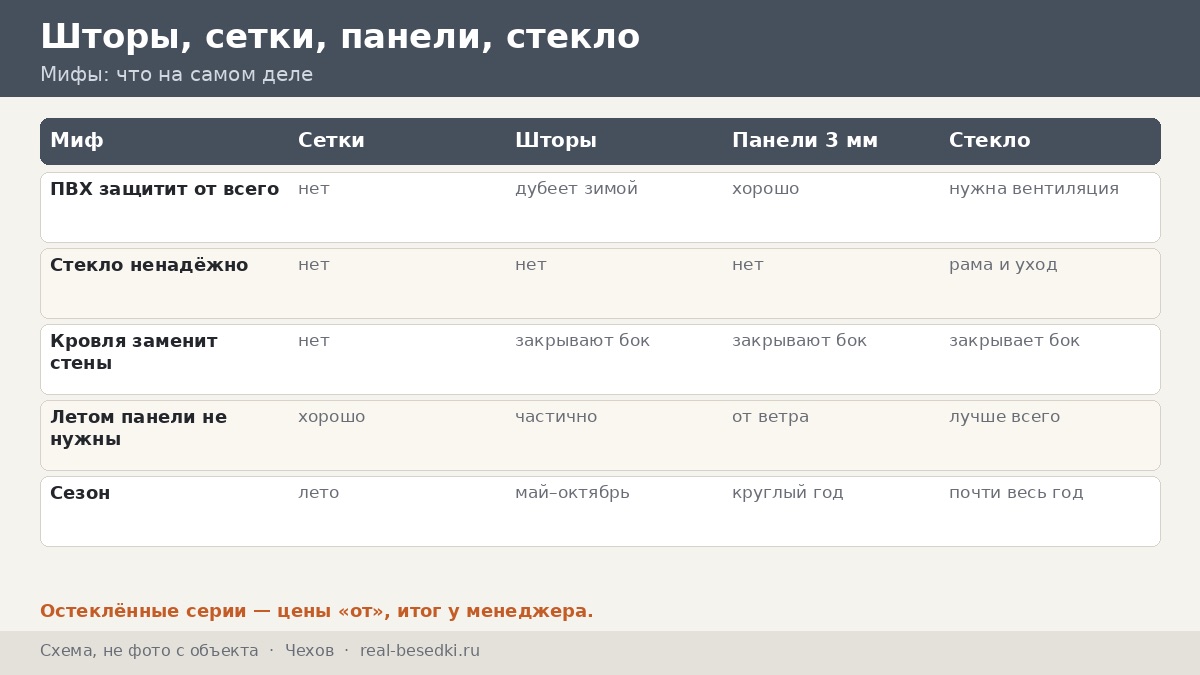Click the "Стекло" column header

coord(989,141)
